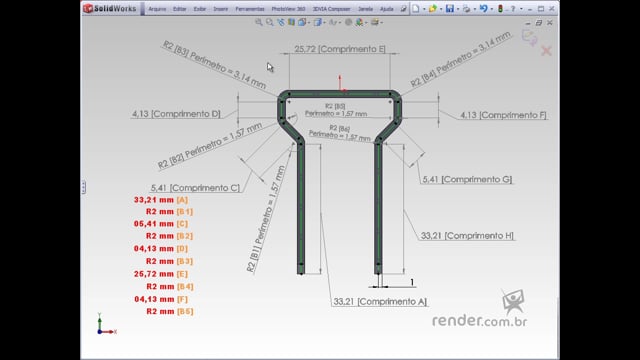The height and width of the screenshot is (360, 640).
Task: Click the Rebuild traffic light icon
Action: tap(500, 9)
